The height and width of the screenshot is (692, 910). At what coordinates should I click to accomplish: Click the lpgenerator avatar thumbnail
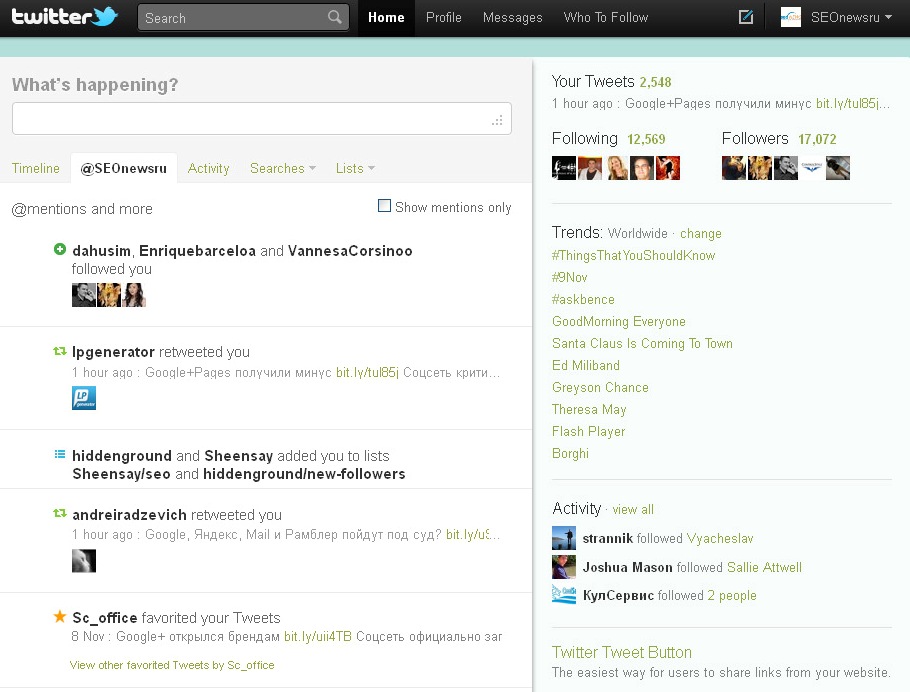coord(84,398)
